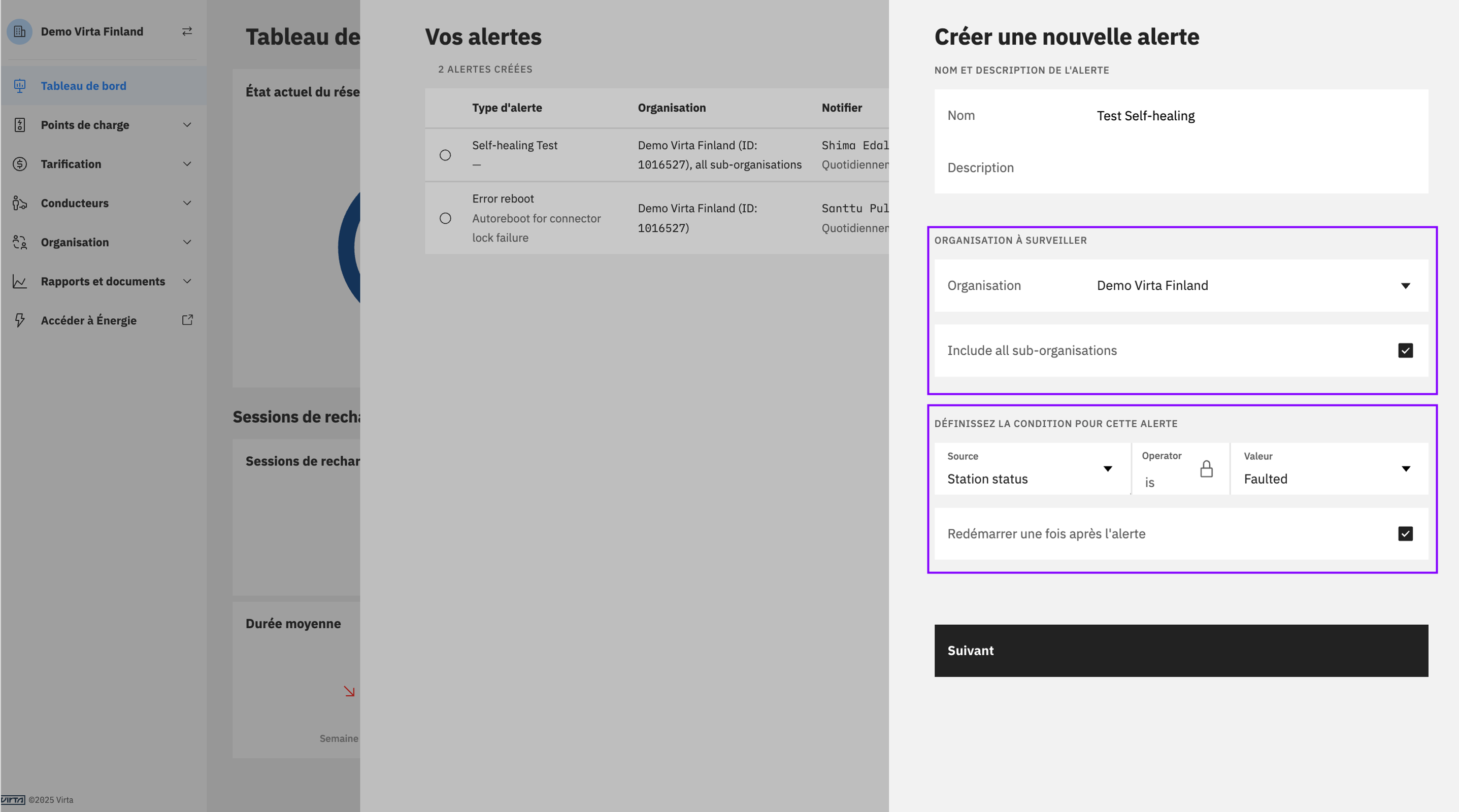The image size is (1459, 812).
Task: Select the Self-healing Test alert radio button
Action: pos(445,155)
